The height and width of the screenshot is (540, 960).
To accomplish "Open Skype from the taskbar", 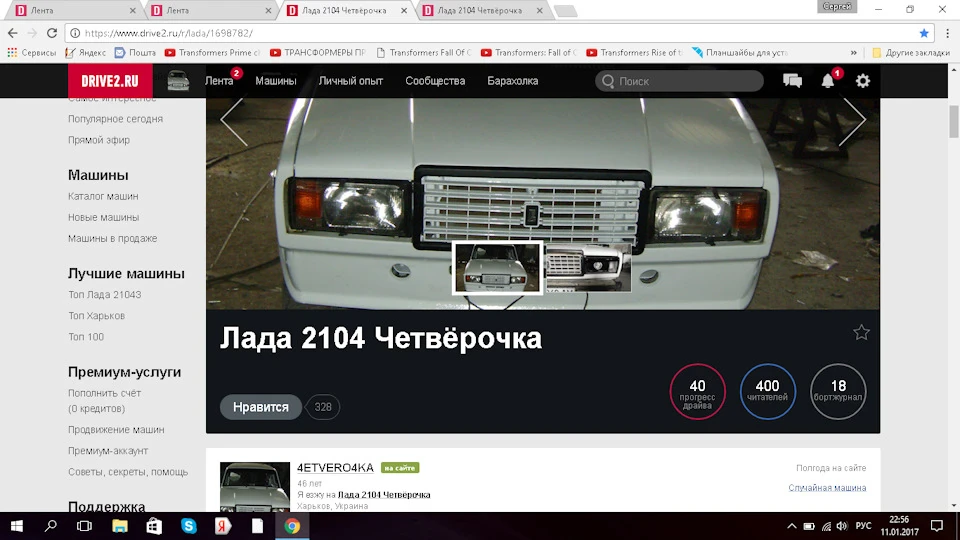I will pos(189,526).
